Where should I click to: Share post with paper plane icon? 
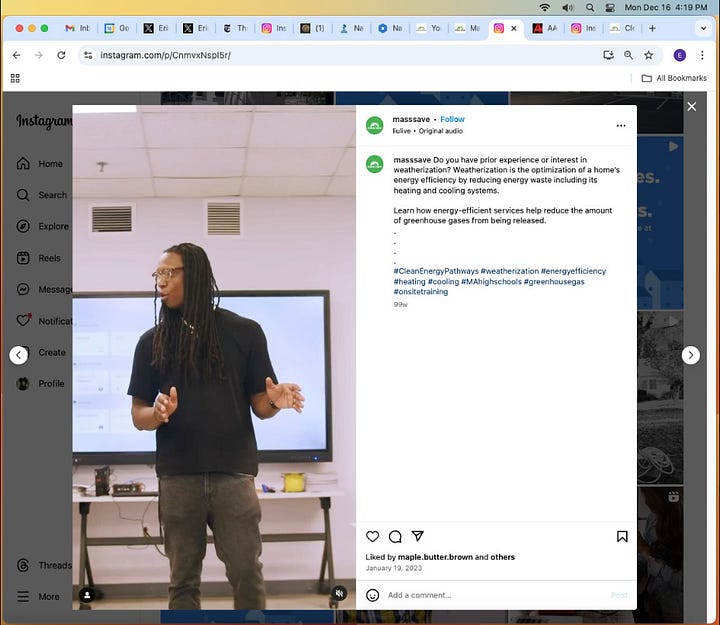coord(417,536)
